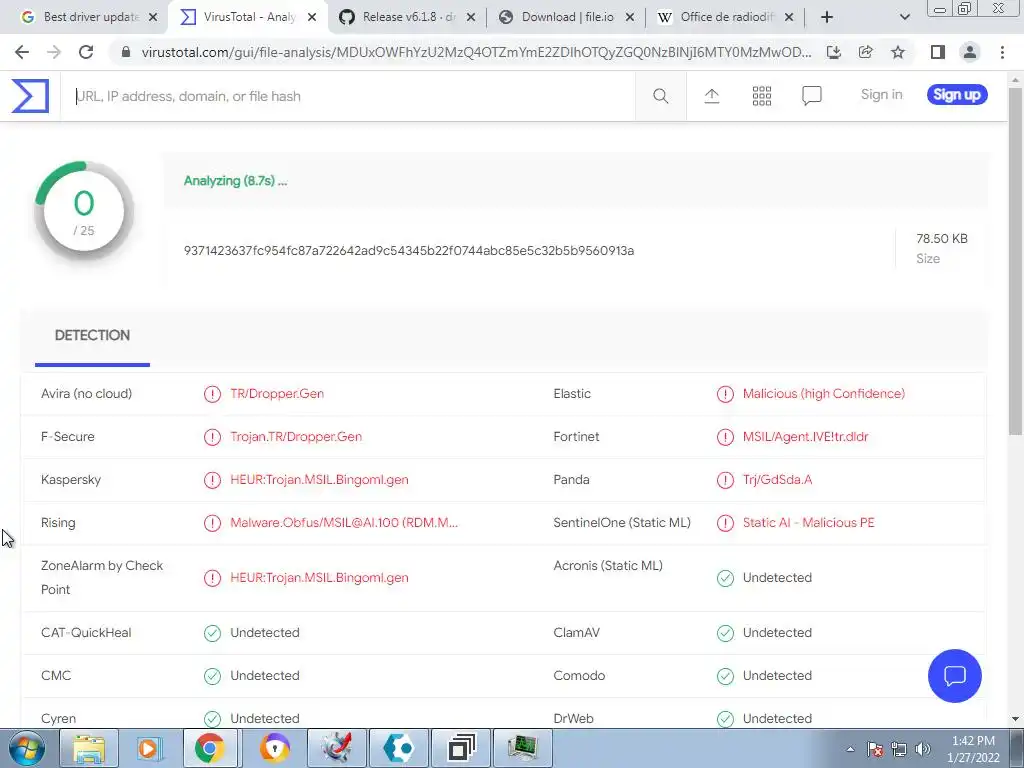Click Trj/GdSda.A Panda result
Image resolution: width=1024 pixels, height=768 pixels.
[x=777, y=480]
